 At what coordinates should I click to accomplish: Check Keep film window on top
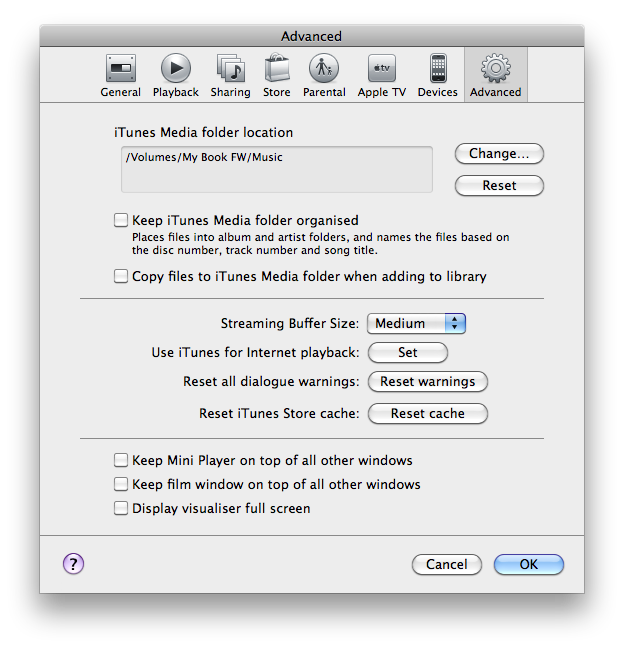click(121, 484)
